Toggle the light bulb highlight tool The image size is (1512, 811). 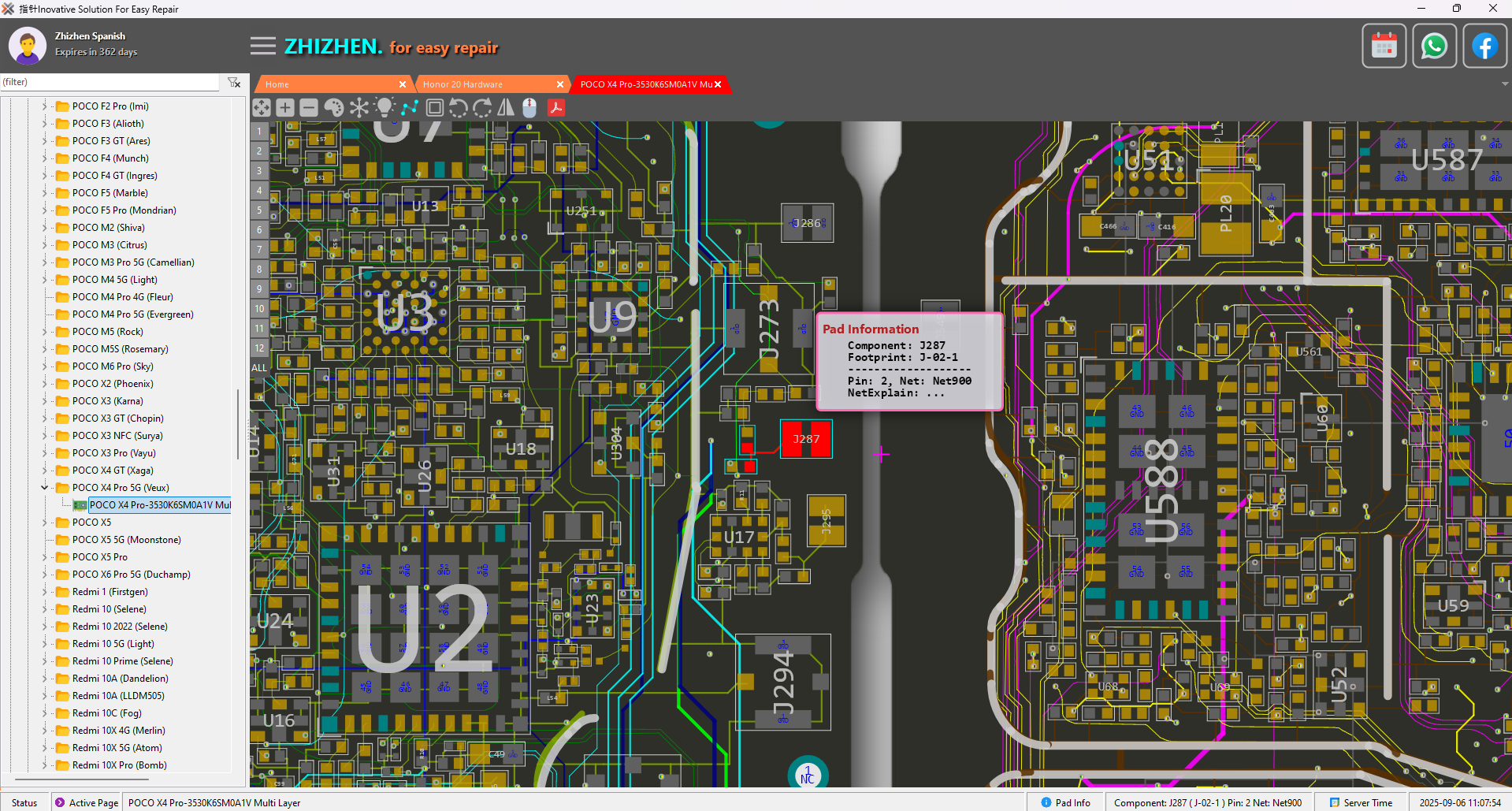click(x=385, y=107)
